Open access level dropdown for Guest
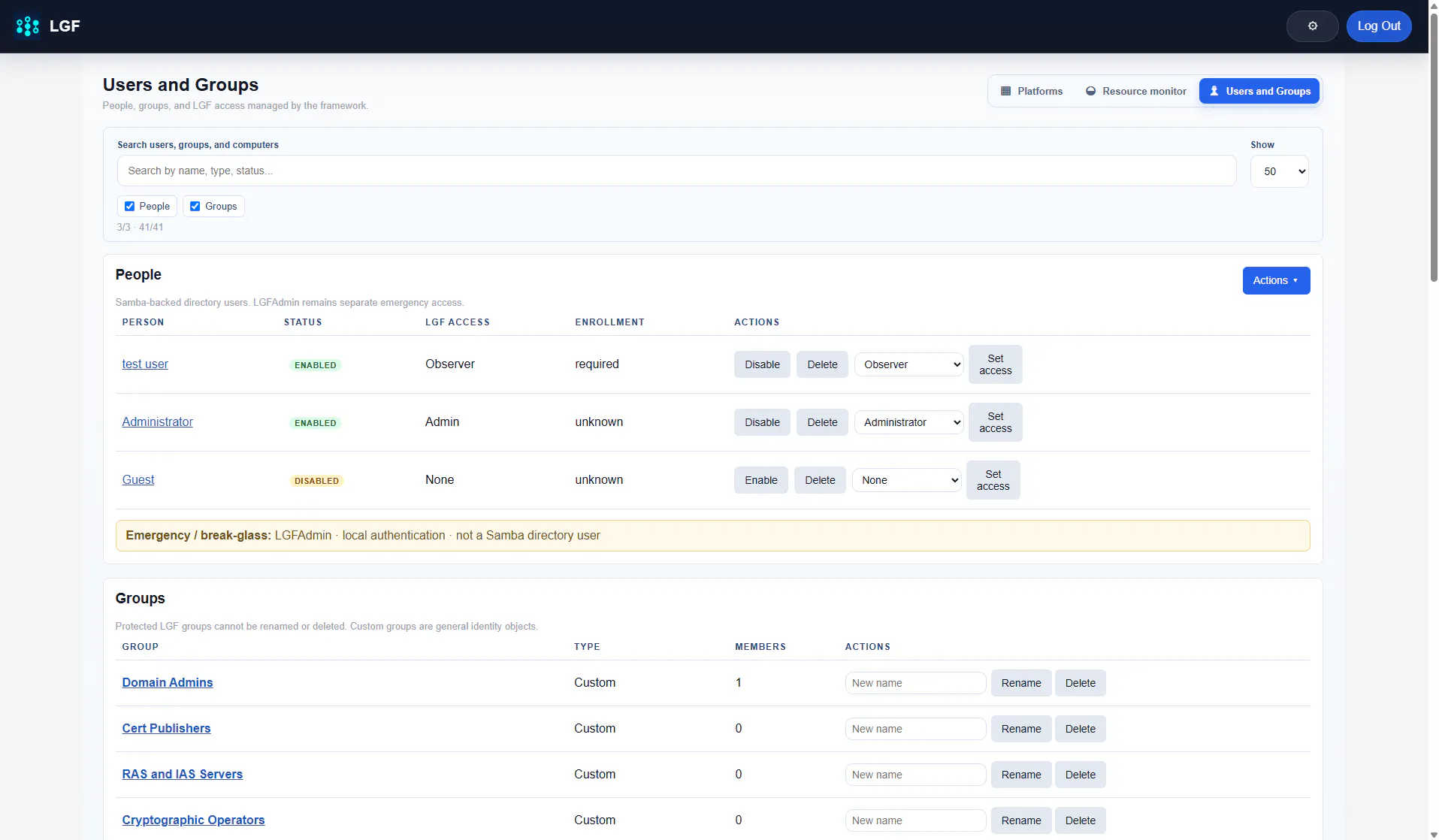 click(906, 480)
